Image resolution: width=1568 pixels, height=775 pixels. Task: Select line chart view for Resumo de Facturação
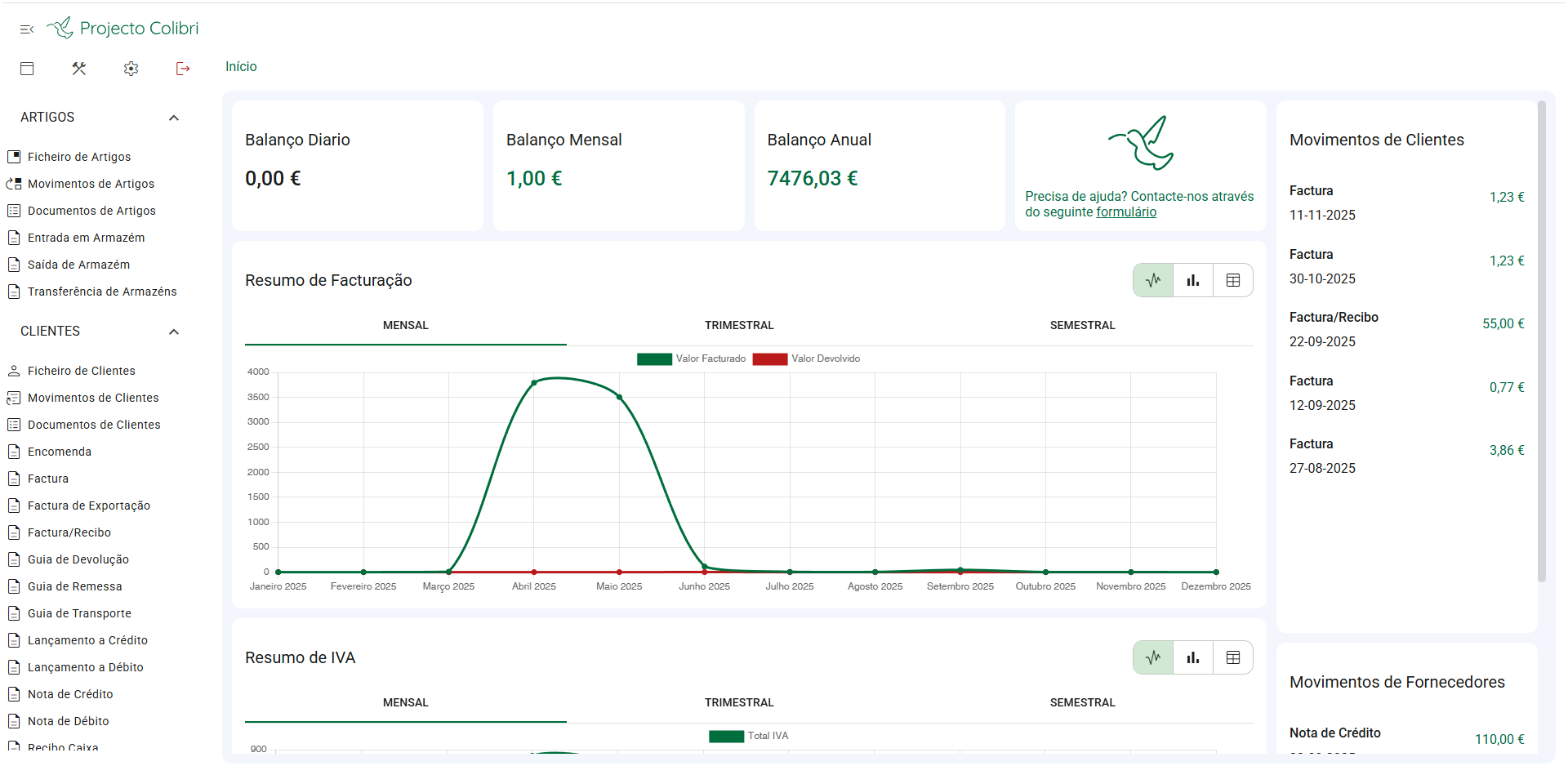(1153, 280)
